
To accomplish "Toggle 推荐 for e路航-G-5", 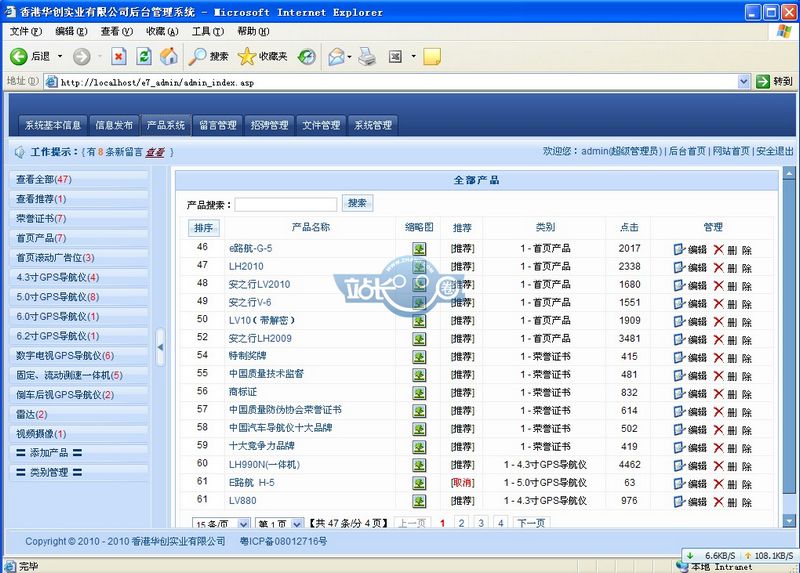I will click(462, 248).
